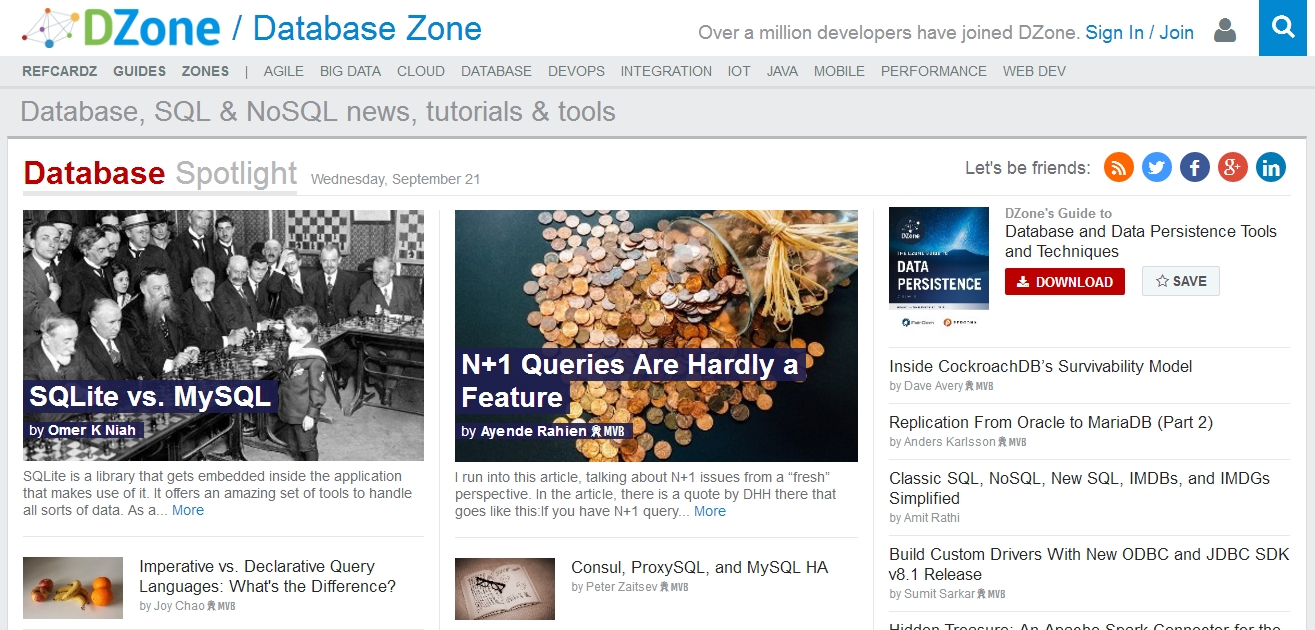Go to the IOT zone
The height and width of the screenshot is (630, 1315).
[739, 71]
